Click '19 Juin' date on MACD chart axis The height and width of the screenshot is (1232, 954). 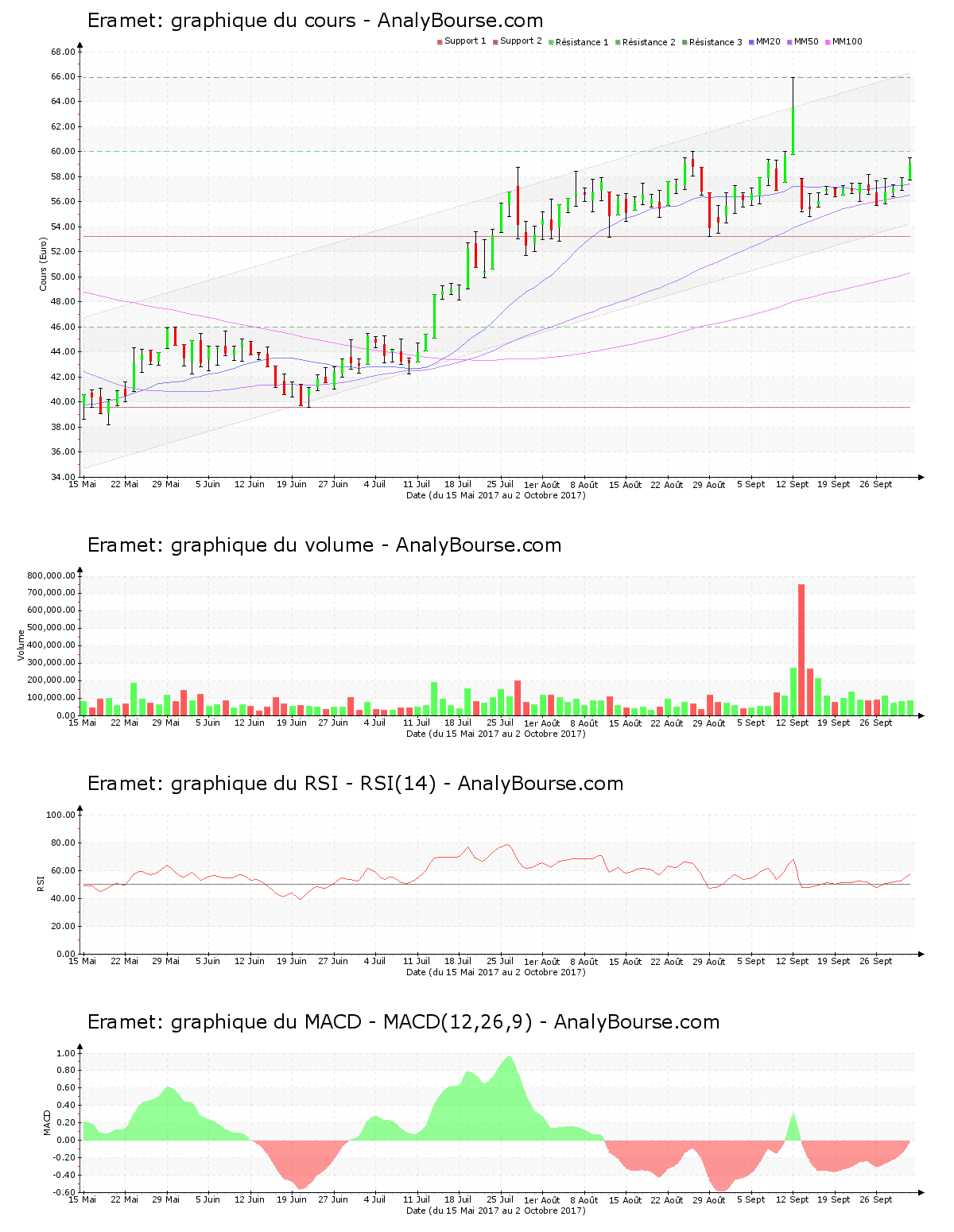[x=292, y=1199]
